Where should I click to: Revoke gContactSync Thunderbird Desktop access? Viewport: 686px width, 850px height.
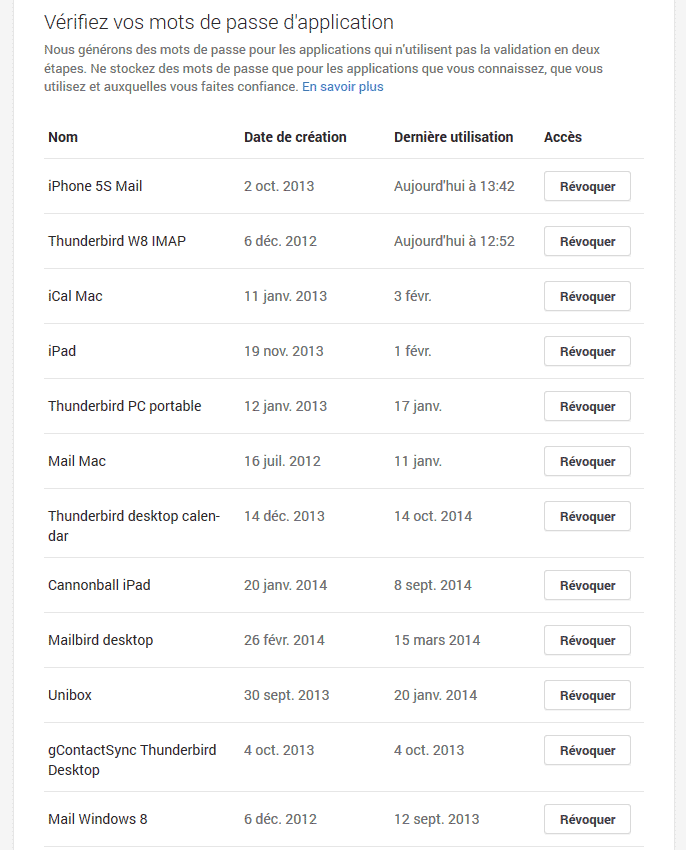click(x=587, y=750)
